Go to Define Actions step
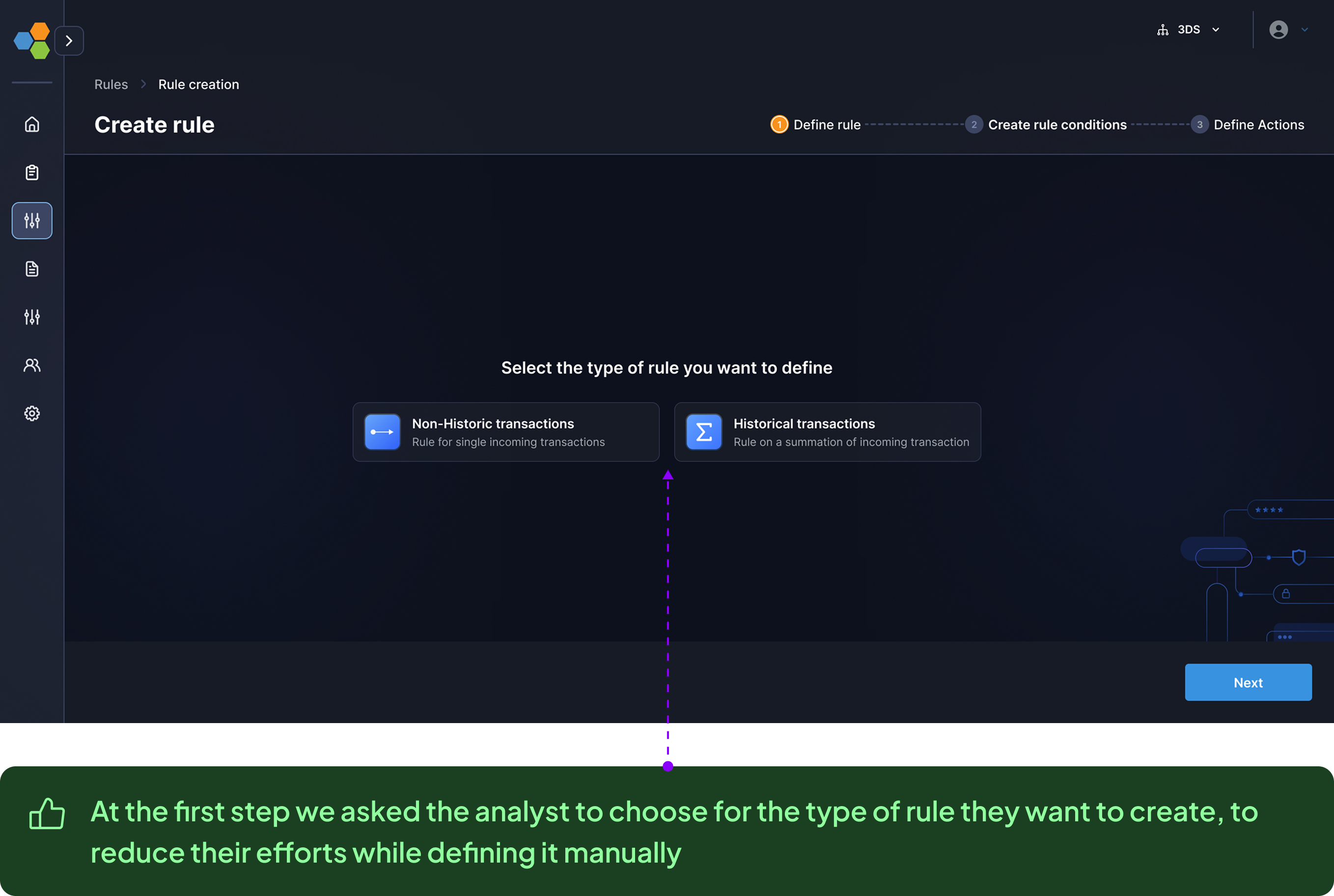The width and height of the screenshot is (1334, 896). pyautogui.click(x=1248, y=125)
